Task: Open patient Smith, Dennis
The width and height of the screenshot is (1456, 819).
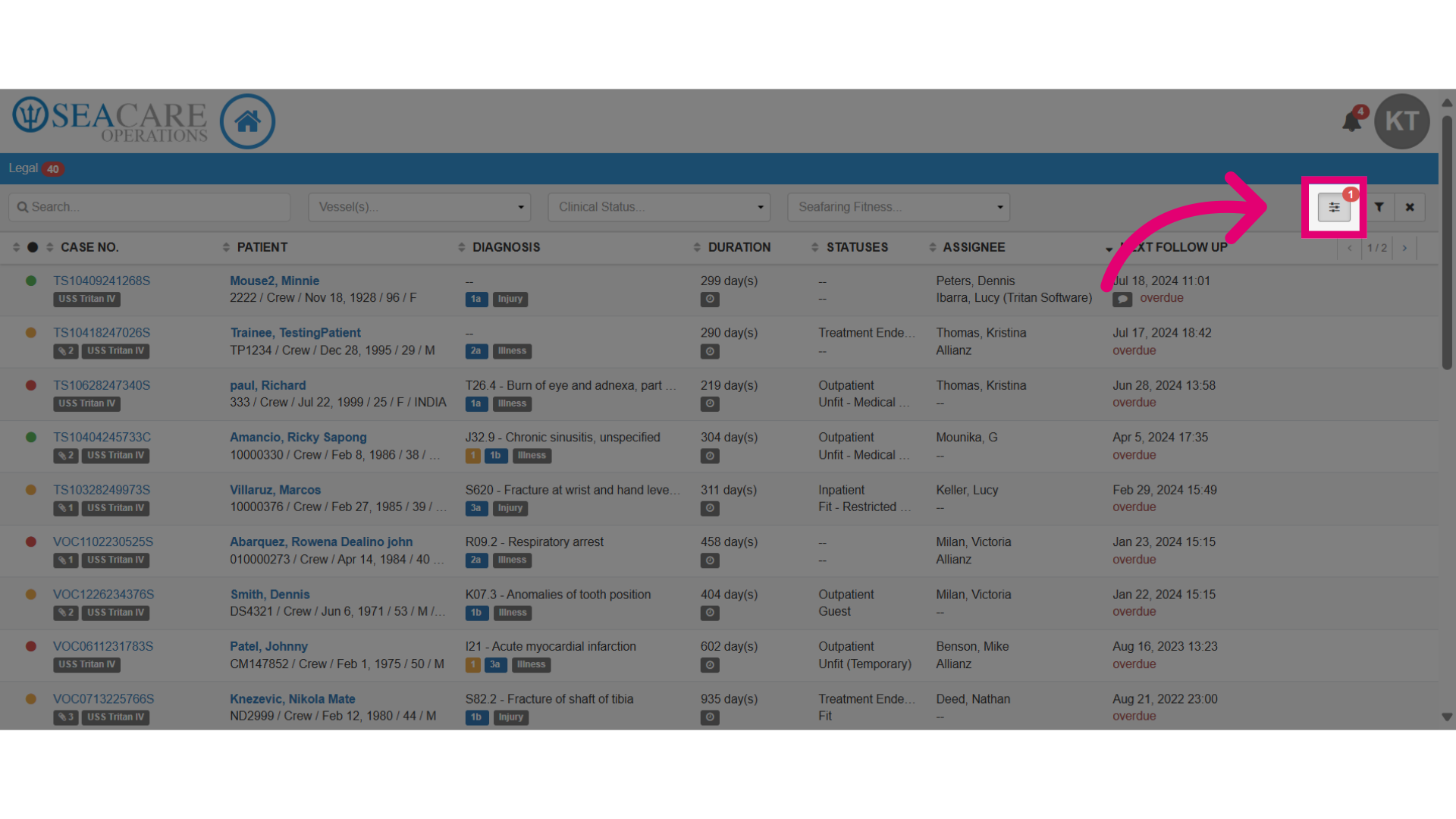Action: (270, 595)
